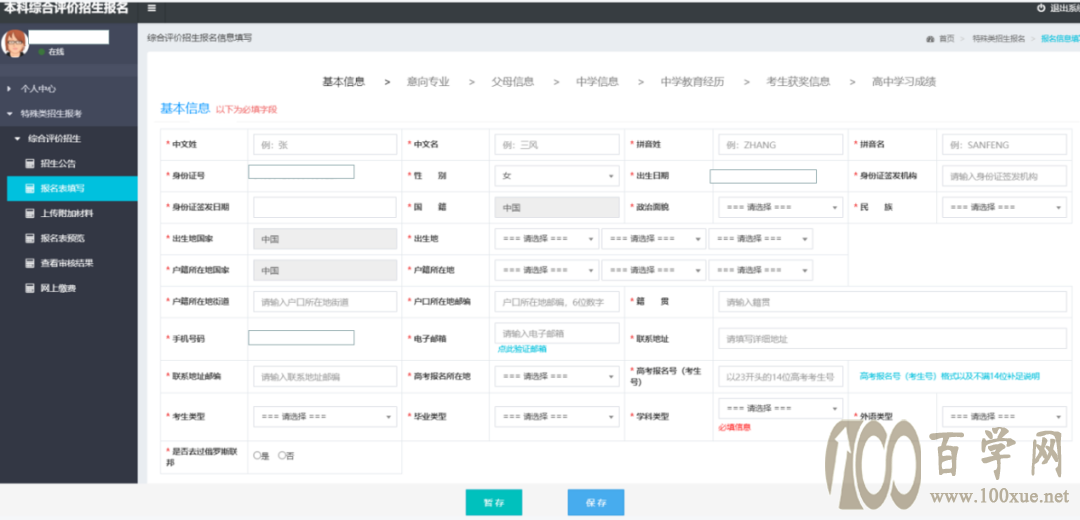The width and height of the screenshot is (1080, 520).
Task: Click icon beside 网上缴费
Action: 30,288
